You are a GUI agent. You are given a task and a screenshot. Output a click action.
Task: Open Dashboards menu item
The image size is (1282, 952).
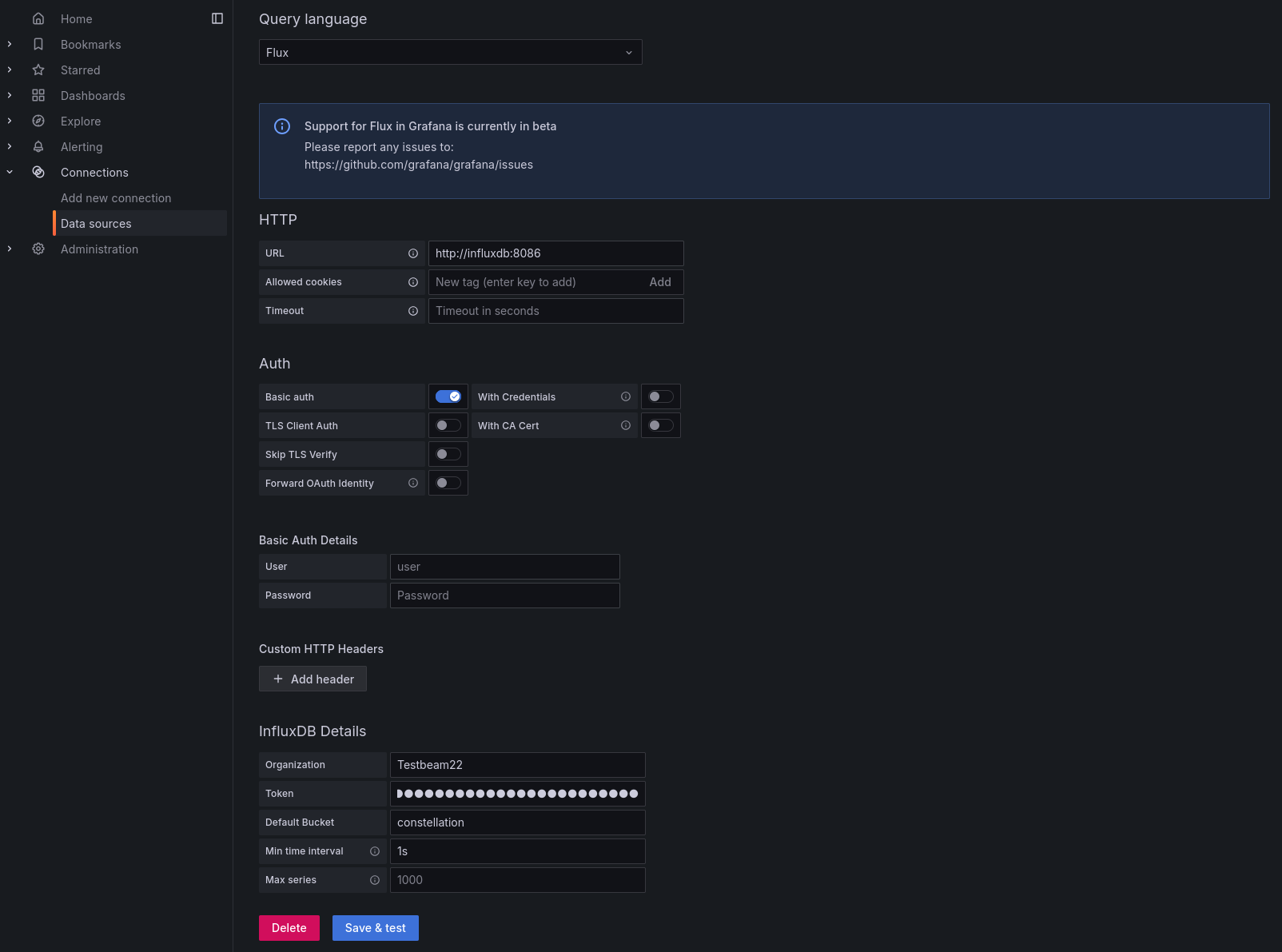(x=93, y=95)
